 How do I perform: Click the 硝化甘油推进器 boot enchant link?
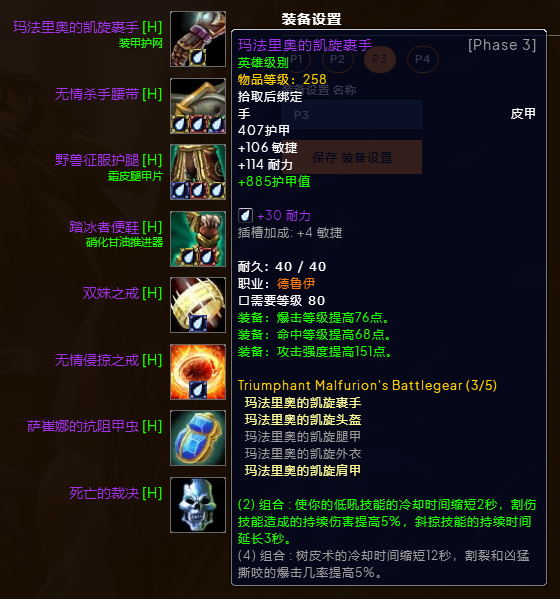[x=125, y=242]
